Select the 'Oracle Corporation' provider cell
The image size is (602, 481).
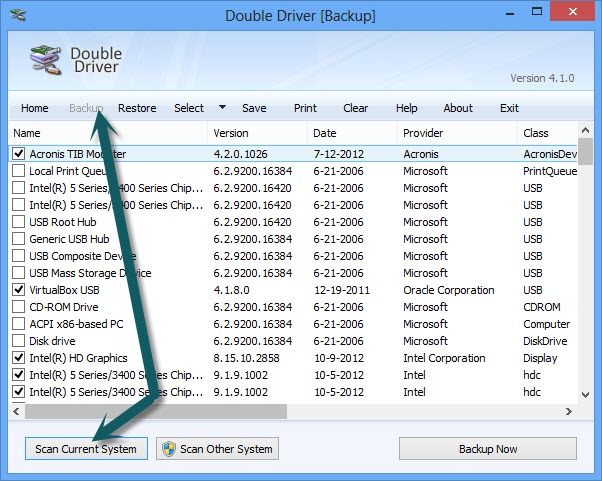click(449, 290)
